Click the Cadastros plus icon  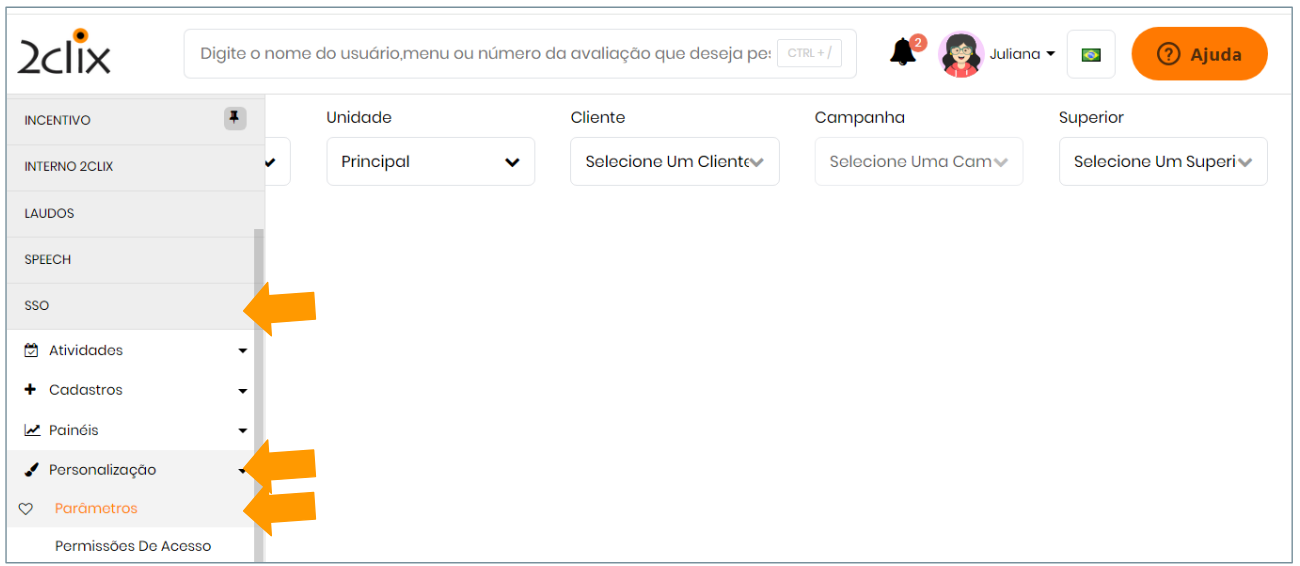[x=30, y=390]
